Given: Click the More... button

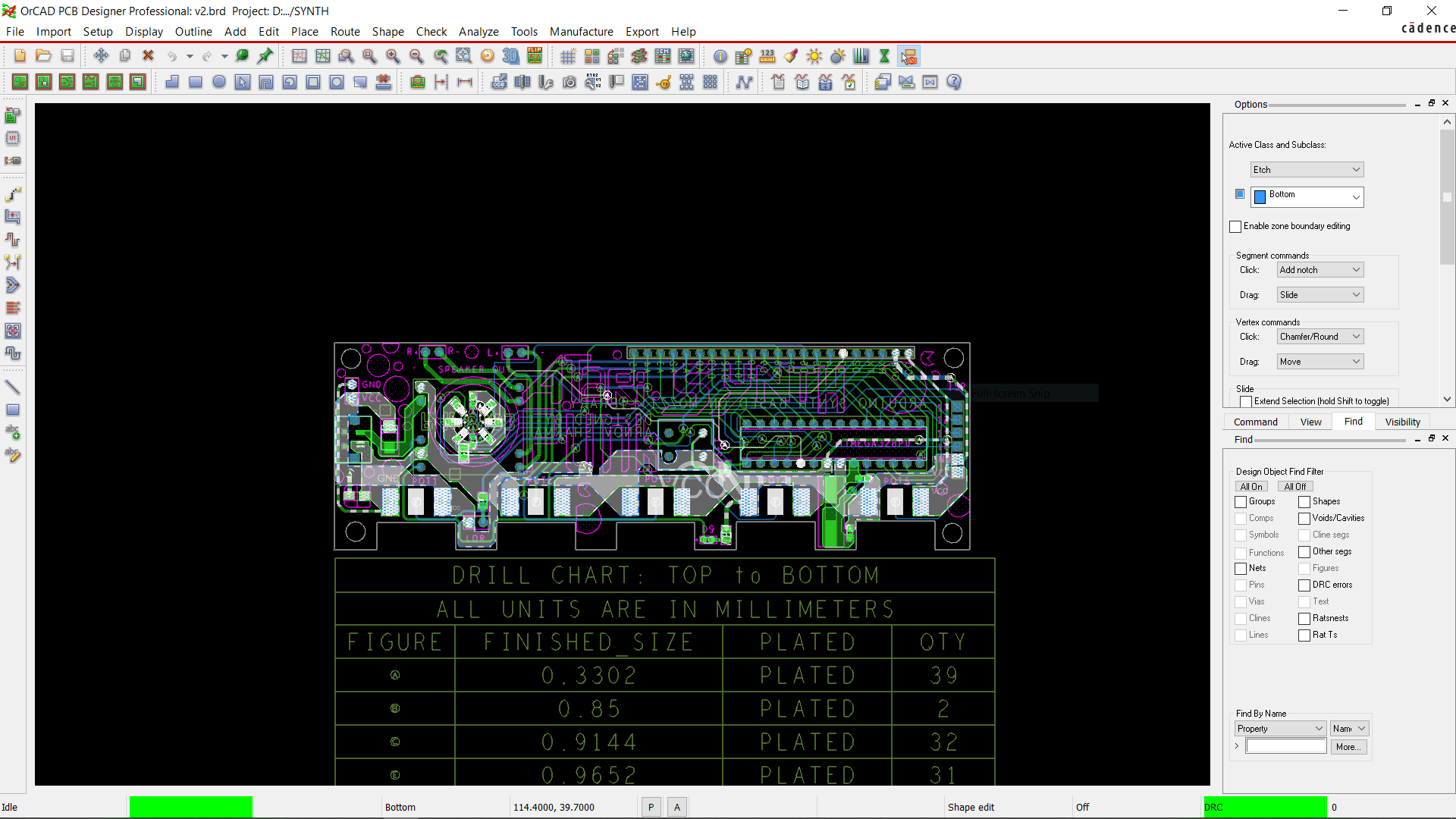Looking at the screenshot, I should point(1348,747).
